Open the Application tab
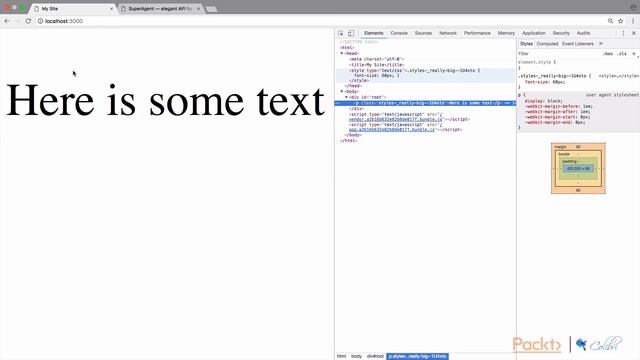This screenshot has width=640, height=360. [533, 33]
